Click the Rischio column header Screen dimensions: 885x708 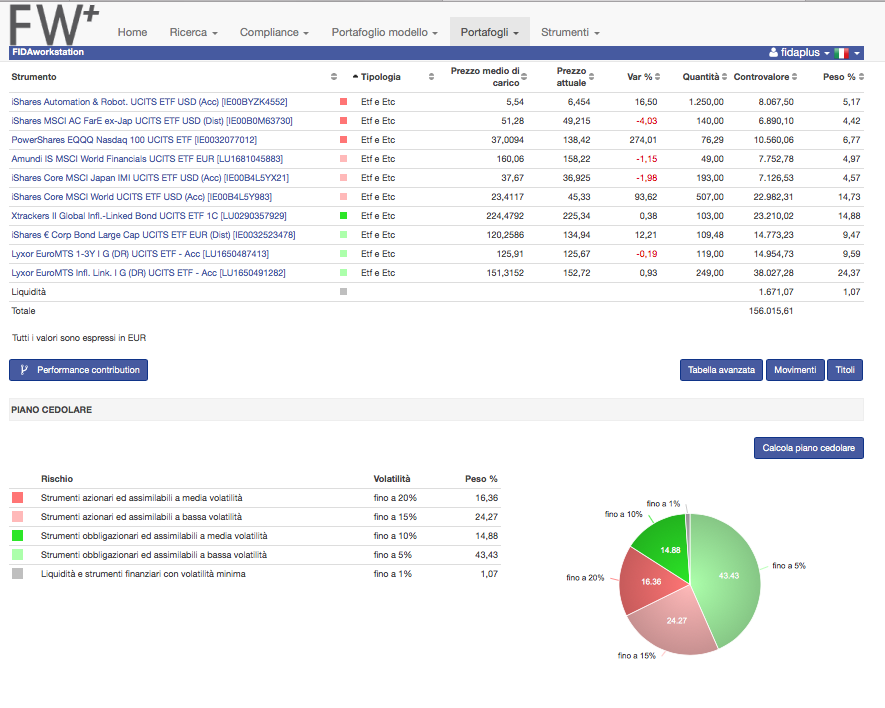click(x=57, y=479)
